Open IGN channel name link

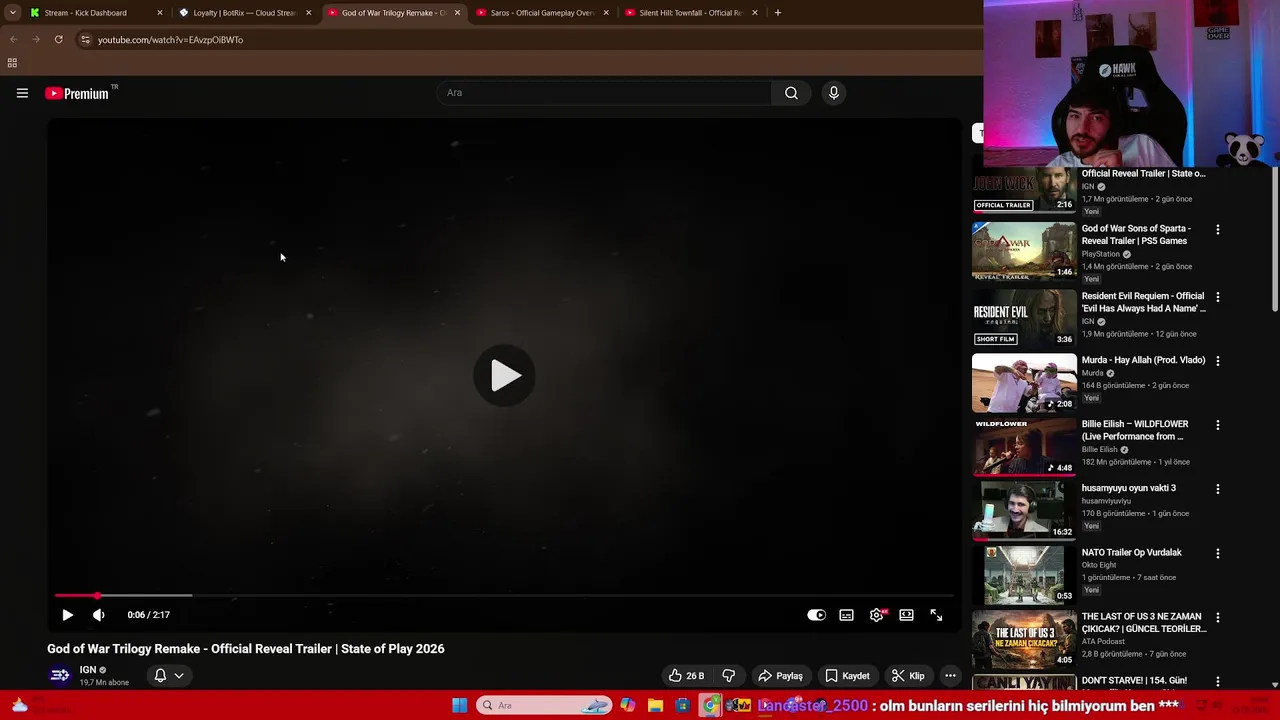tap(88, 670)
